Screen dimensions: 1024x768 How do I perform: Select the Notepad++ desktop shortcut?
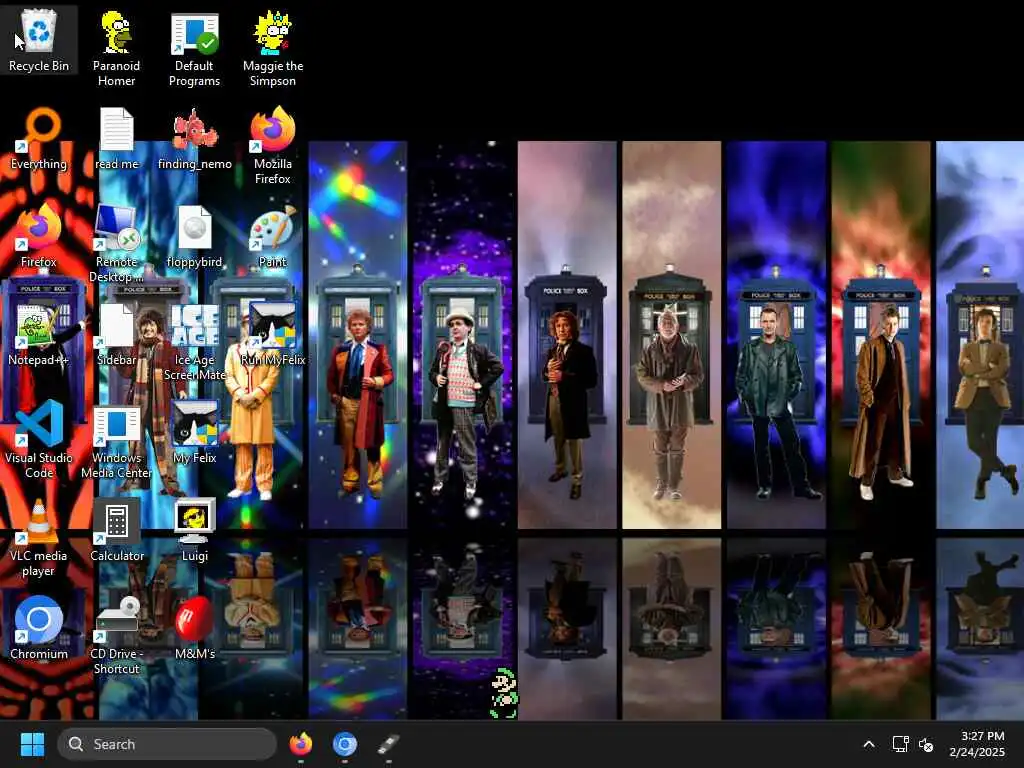coord(39,334)
